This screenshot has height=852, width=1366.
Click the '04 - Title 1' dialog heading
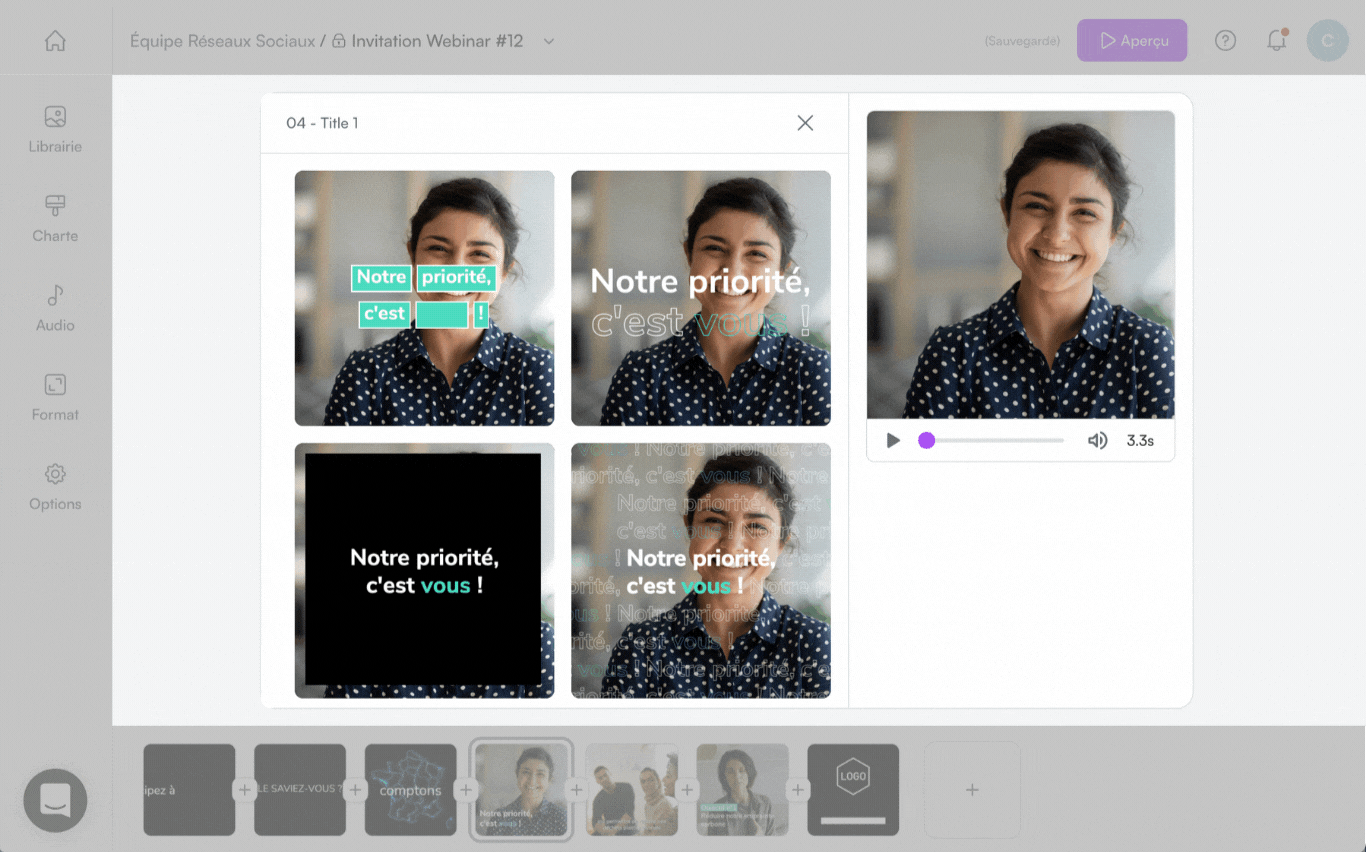322,123
